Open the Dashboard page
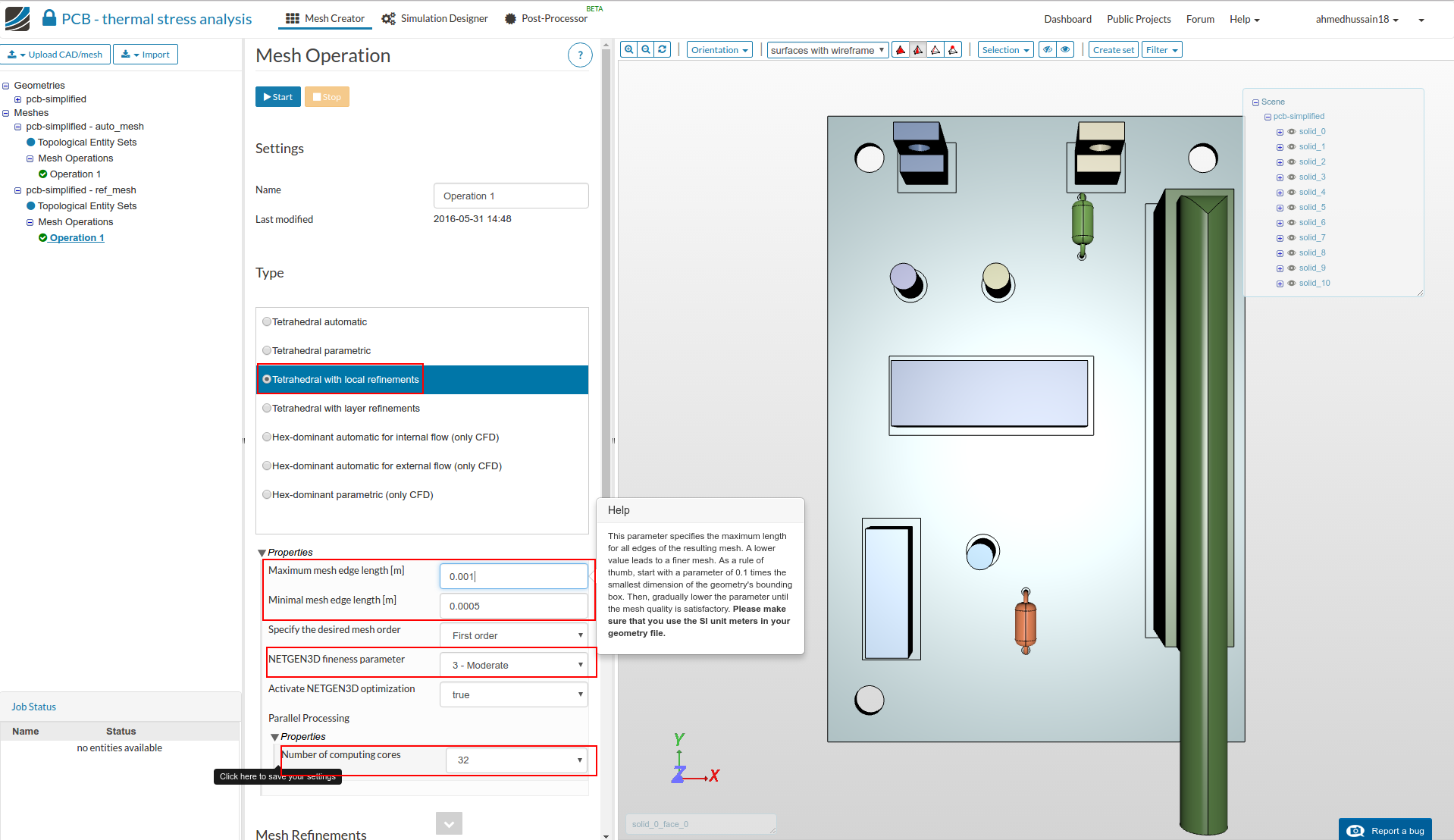This screenshot has height=840, width=1454. [1067, 20]
